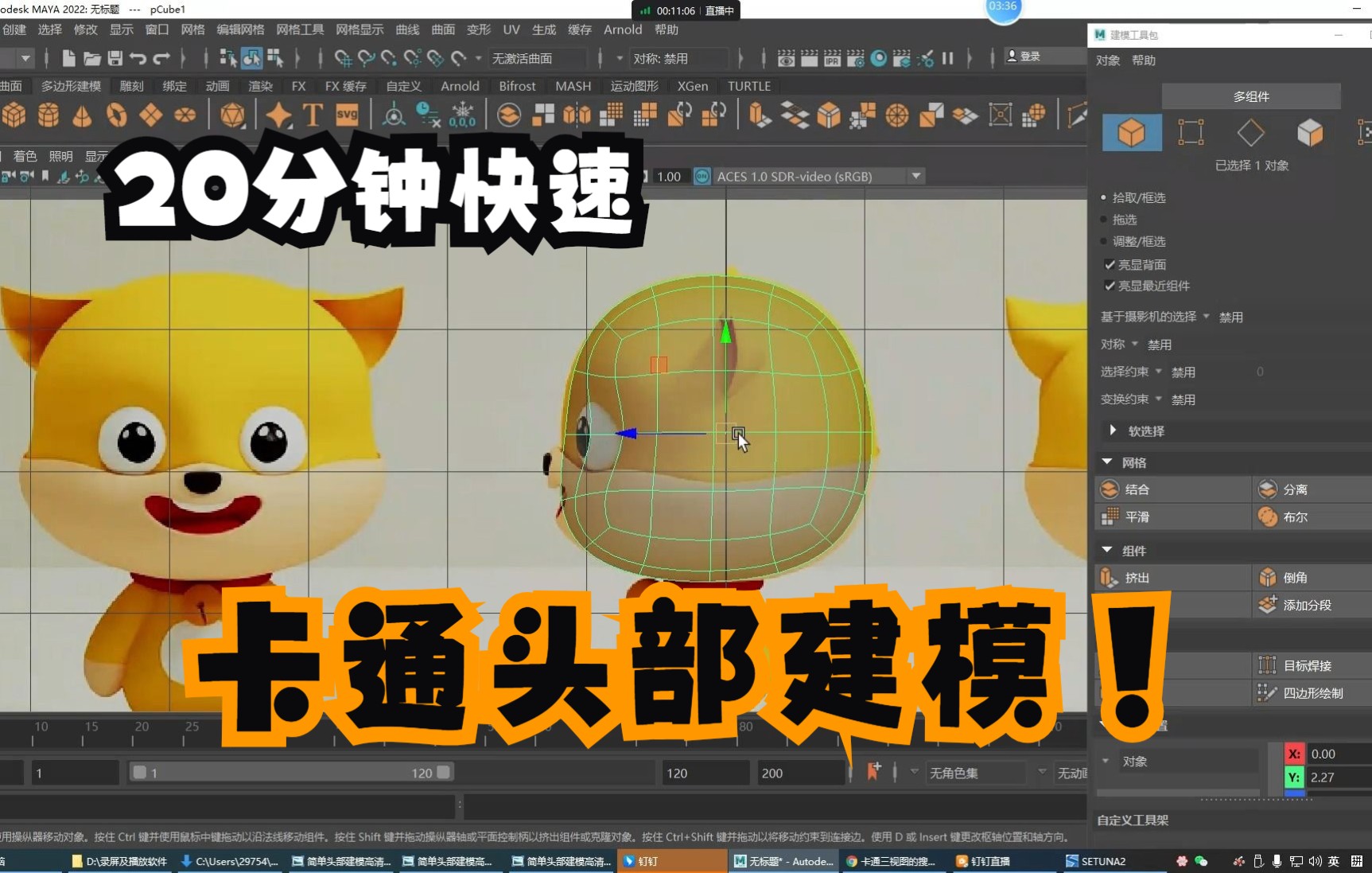Expand the 软选择 soft selection section

pyautogui.click(x=1113, y=431)
